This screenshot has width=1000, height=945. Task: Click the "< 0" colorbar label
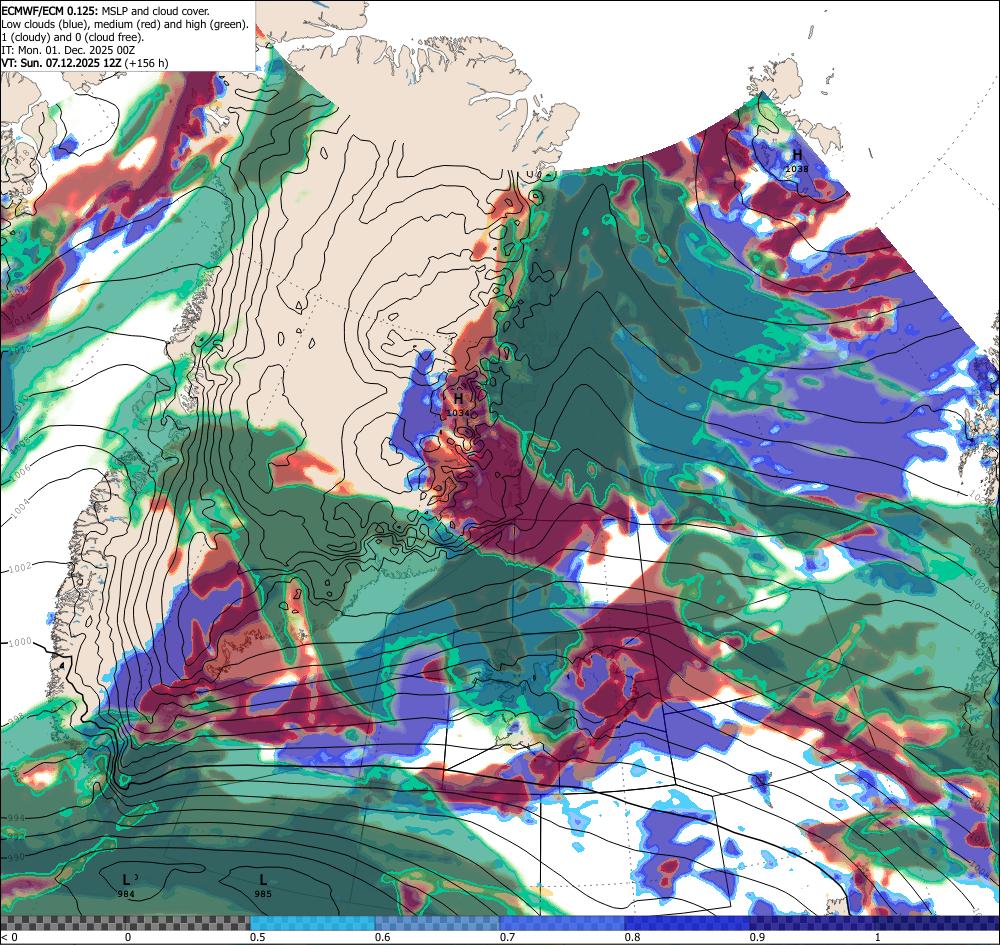coord(8,937)
